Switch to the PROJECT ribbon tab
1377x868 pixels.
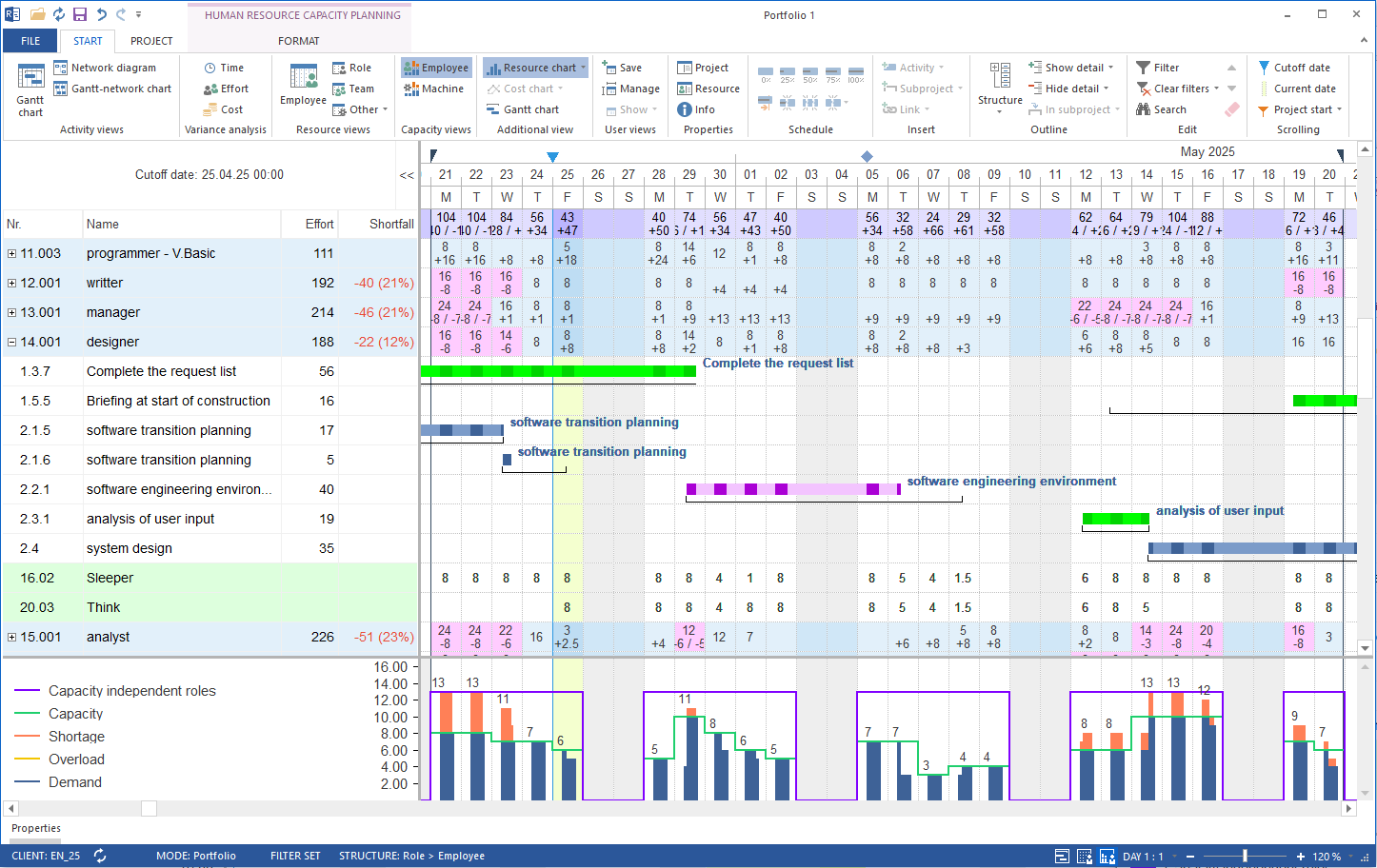(151, 41)
